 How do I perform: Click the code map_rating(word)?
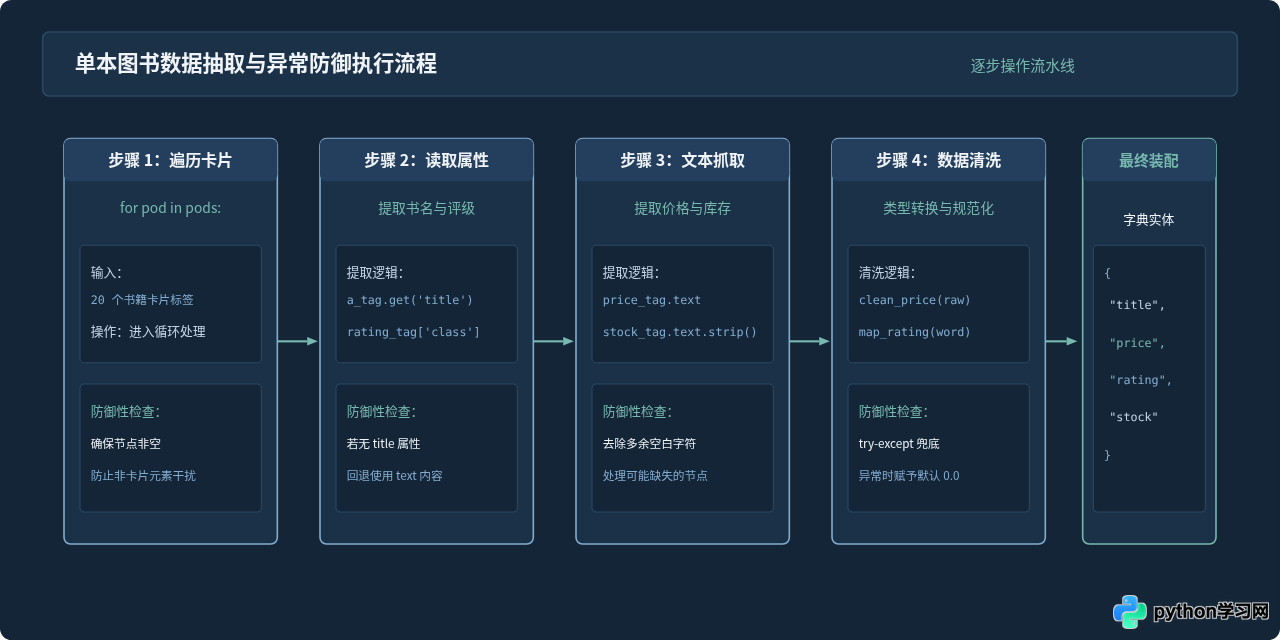click(915, 331)
